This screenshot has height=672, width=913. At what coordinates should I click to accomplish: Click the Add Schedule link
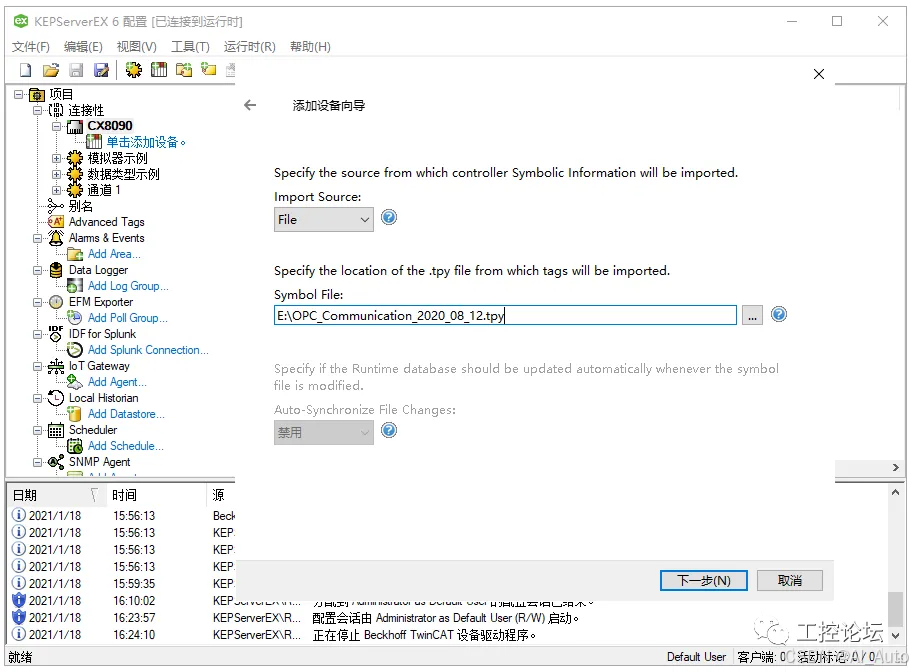coord(126,446)
